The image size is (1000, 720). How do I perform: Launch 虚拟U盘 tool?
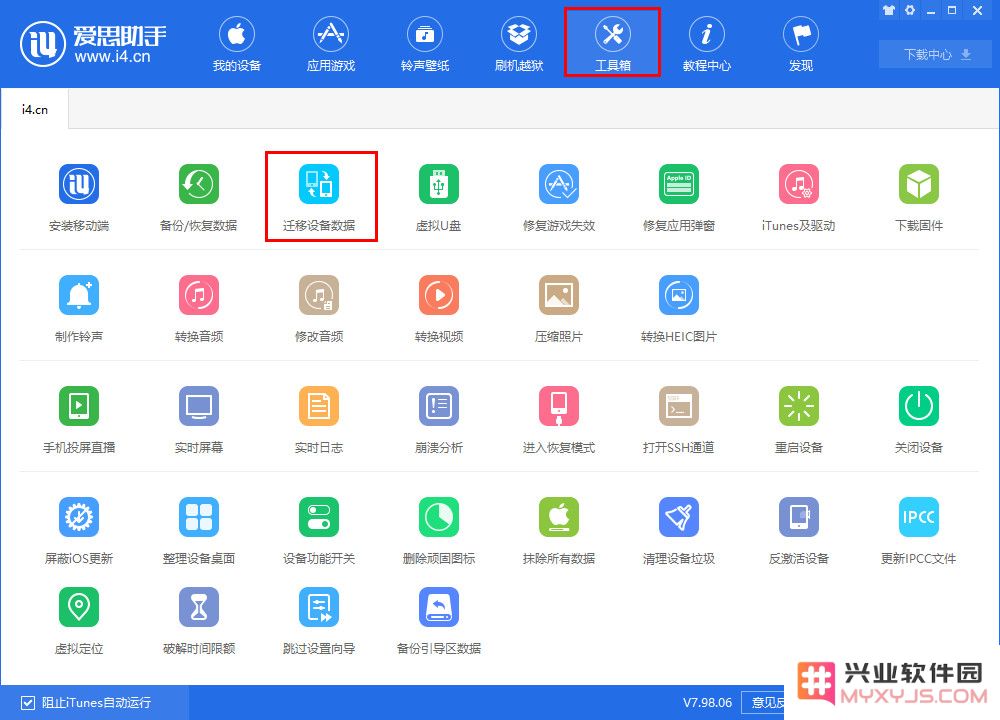tap(439, 197)
